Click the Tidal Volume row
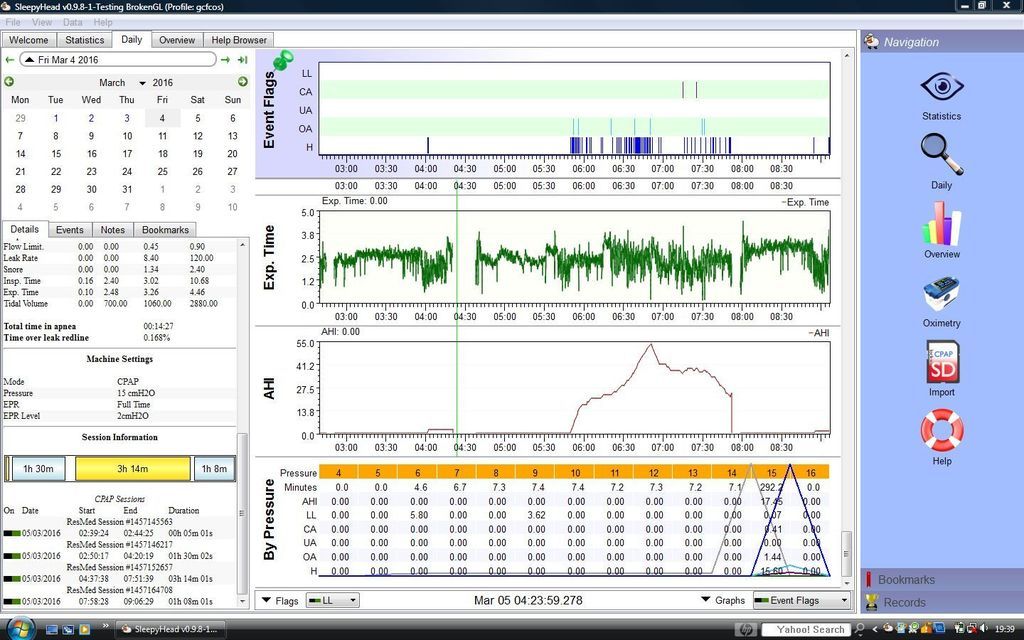 click(x=120, y=304)
